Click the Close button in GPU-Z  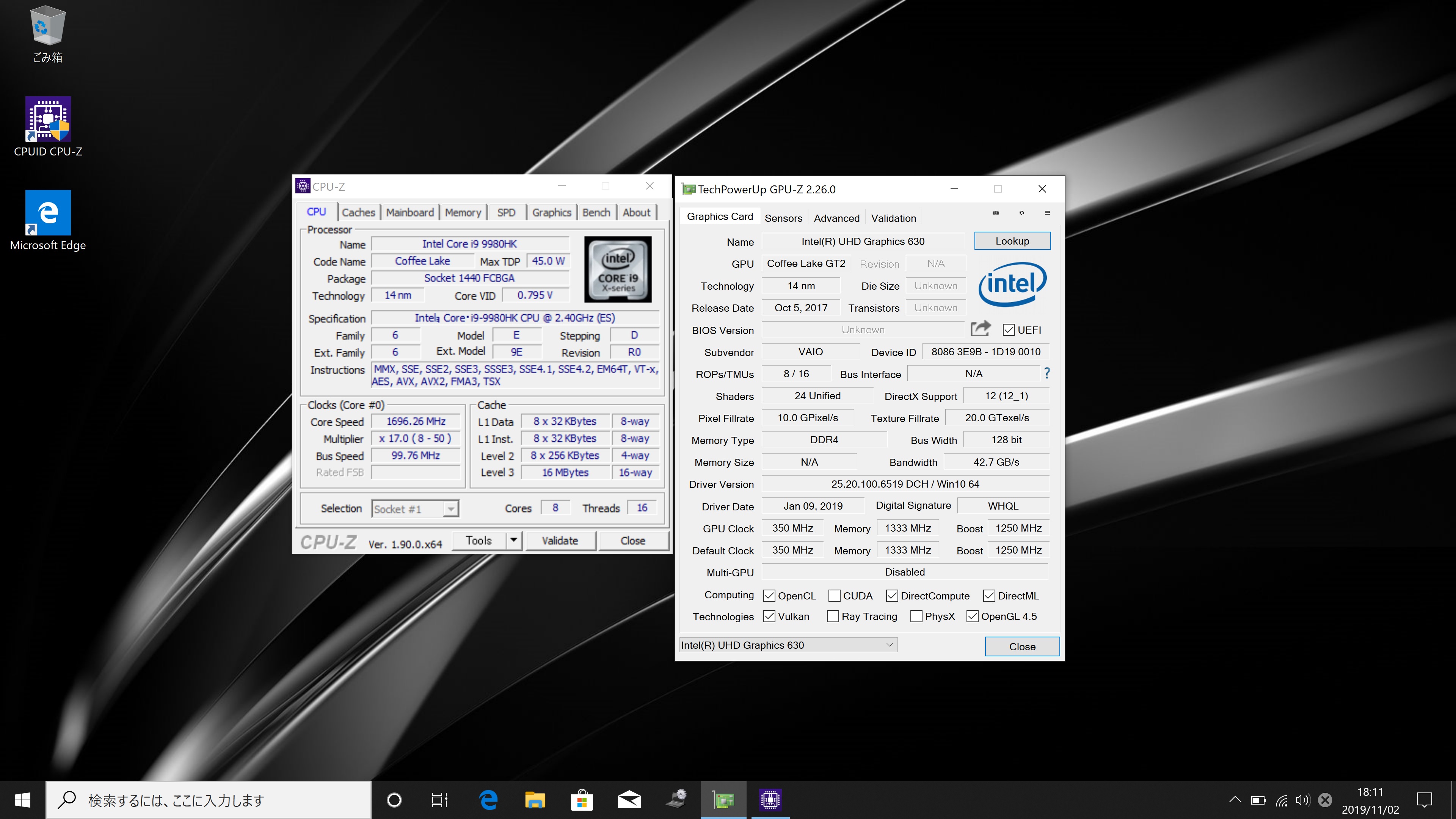click(1022, 646)
